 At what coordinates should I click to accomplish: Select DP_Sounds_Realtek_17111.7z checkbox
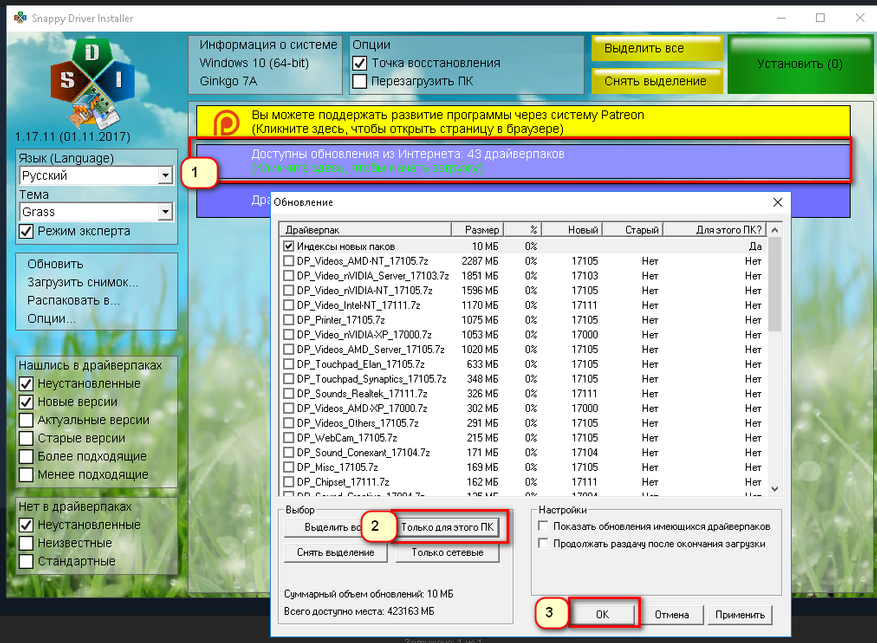coord(289,394)
